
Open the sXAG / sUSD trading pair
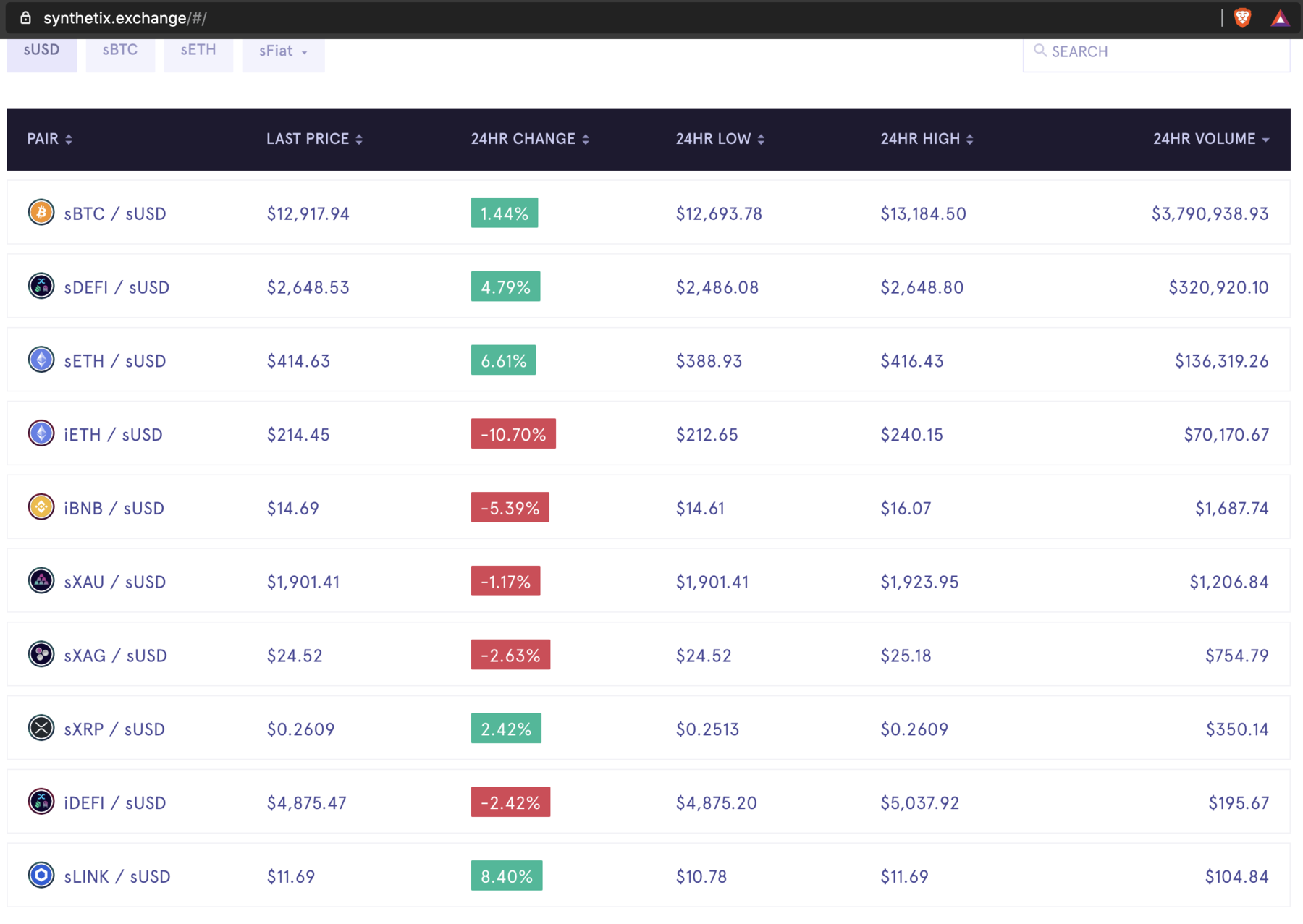[115, 656]
